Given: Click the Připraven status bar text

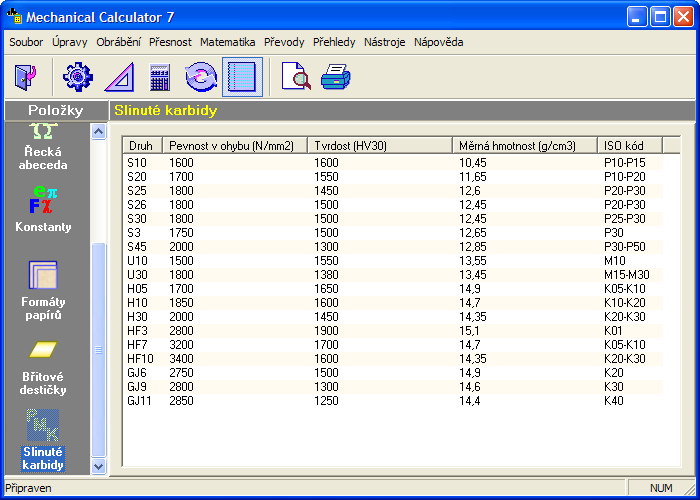Looking at the screenshot, I should point(29,488).
